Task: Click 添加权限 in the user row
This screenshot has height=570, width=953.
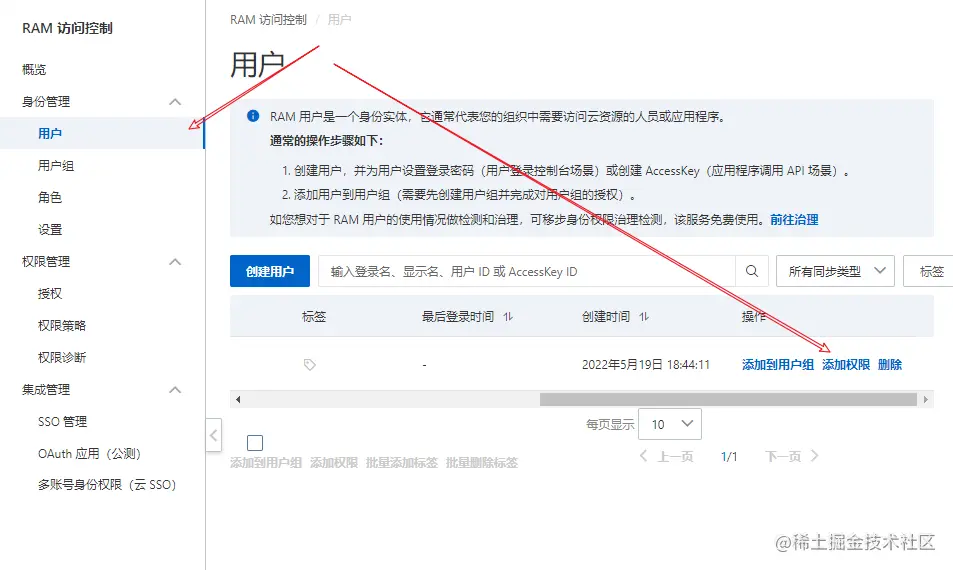Action: 846,365
